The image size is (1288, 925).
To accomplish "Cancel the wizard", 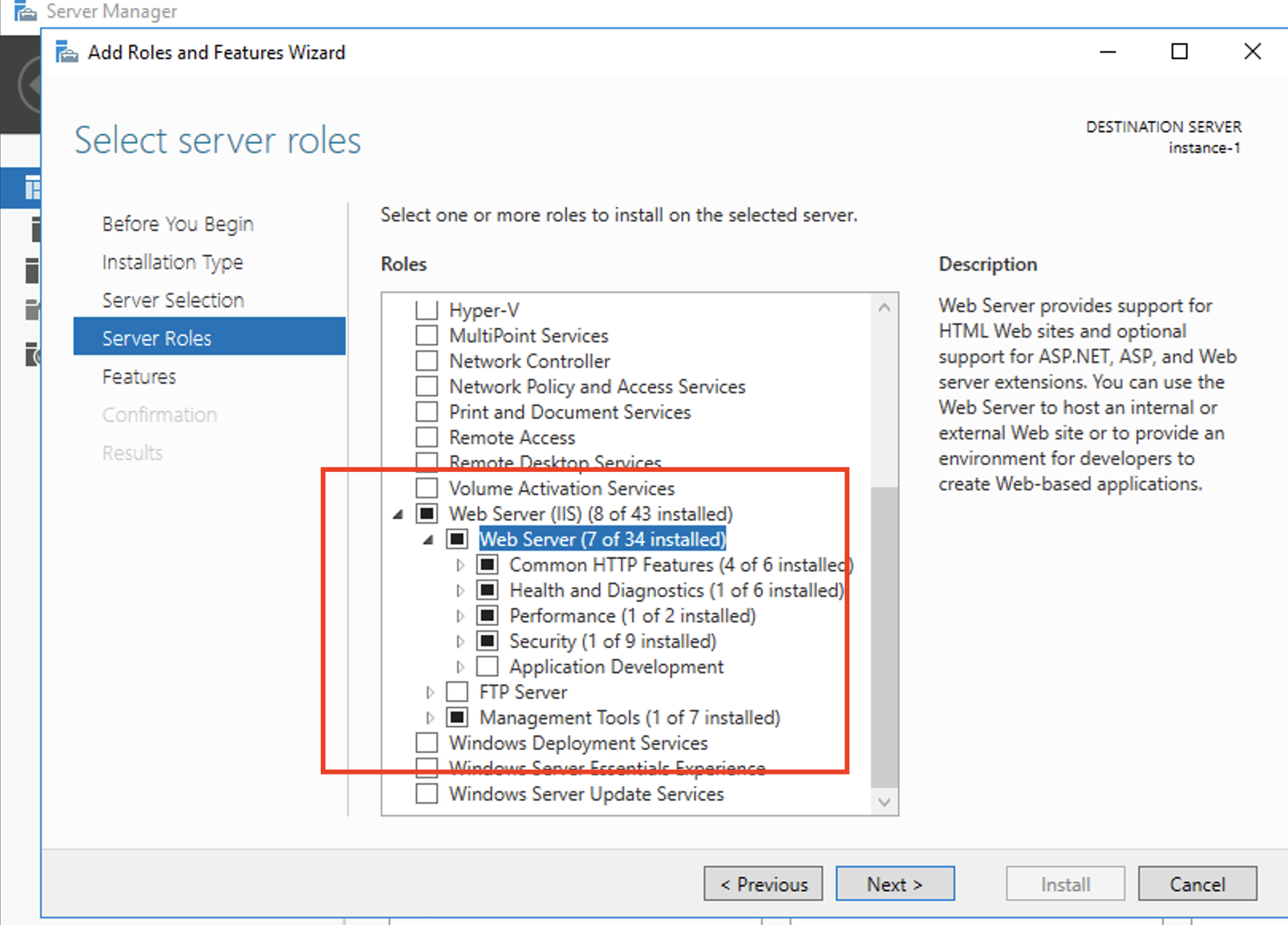I will click(1197, 884).
